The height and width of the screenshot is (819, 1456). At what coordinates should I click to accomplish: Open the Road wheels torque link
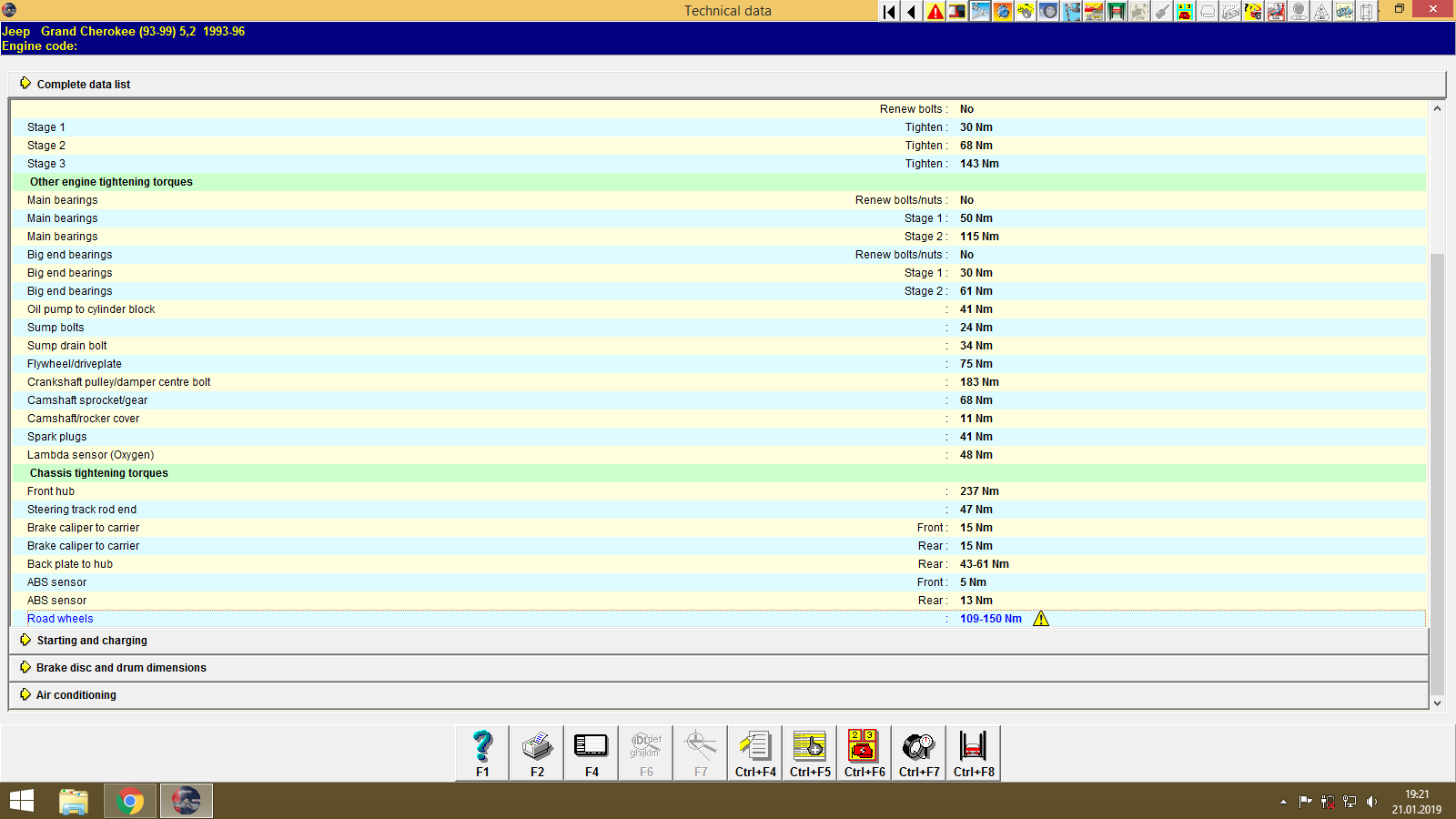pyautogui.click(x=60, y=618)
